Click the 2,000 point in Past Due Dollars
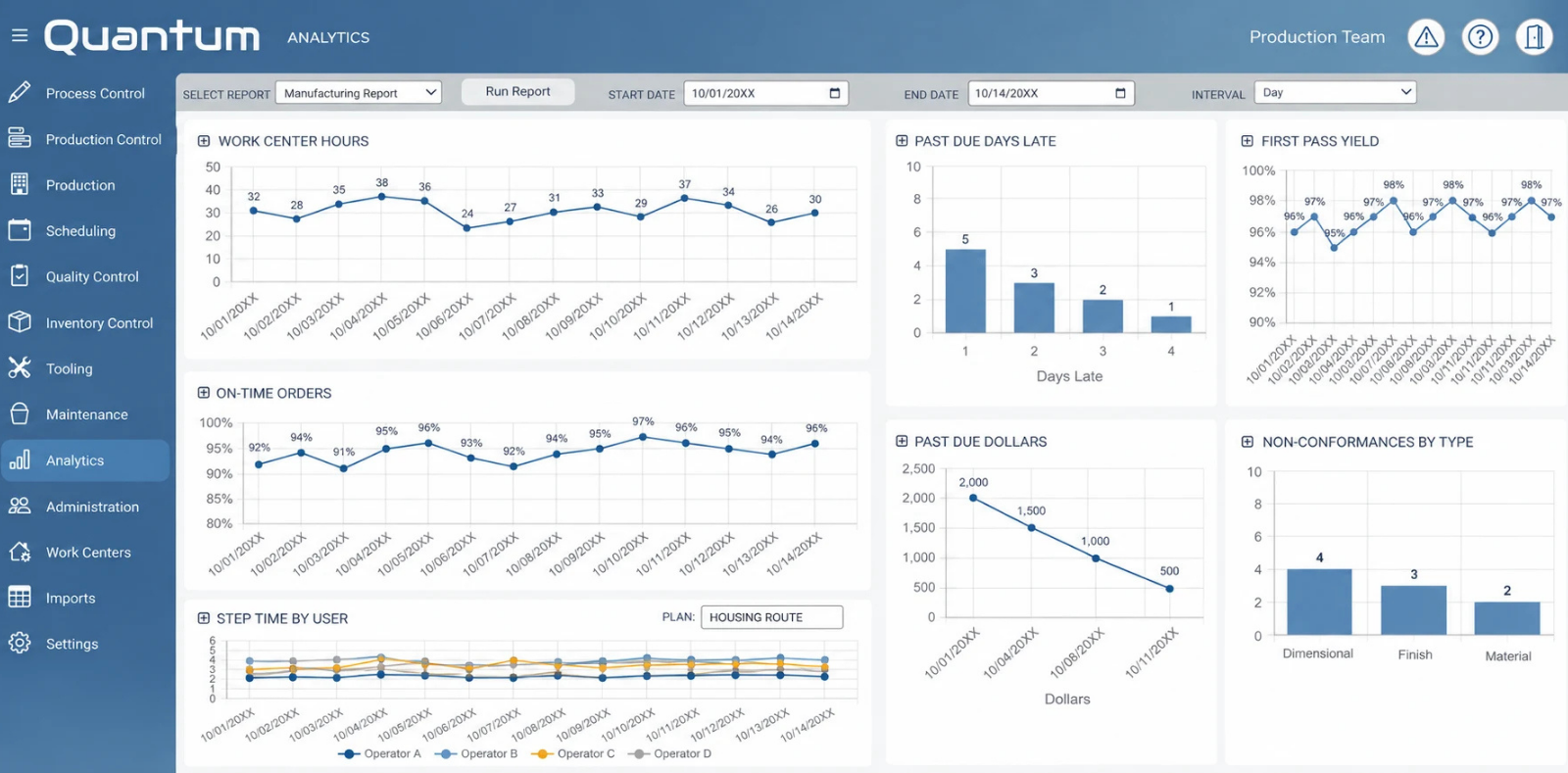 [973, 499]
